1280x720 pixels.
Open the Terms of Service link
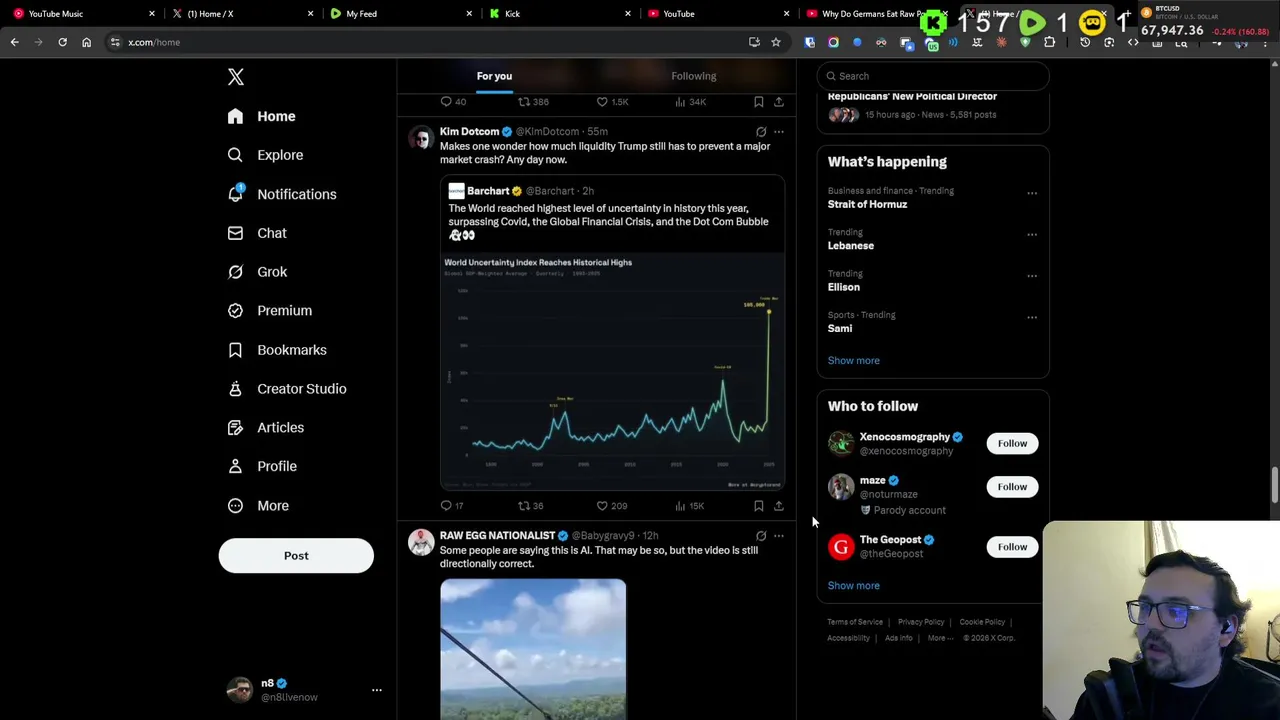point(855,622)
